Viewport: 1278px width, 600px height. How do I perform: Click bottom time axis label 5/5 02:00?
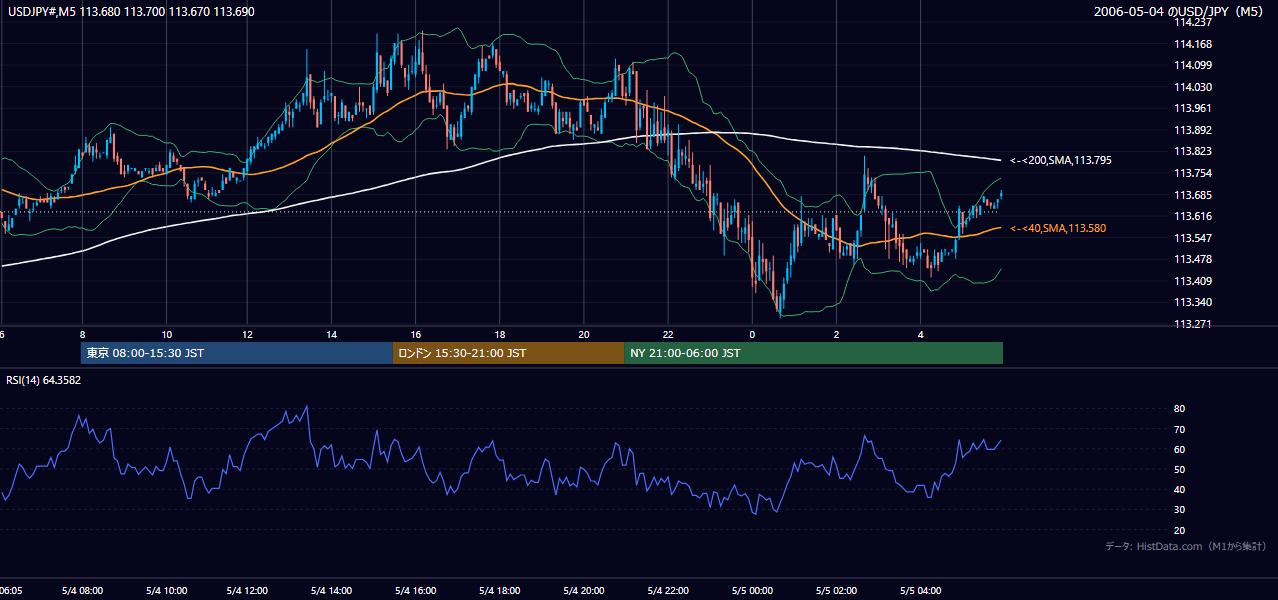coord(836,591)
